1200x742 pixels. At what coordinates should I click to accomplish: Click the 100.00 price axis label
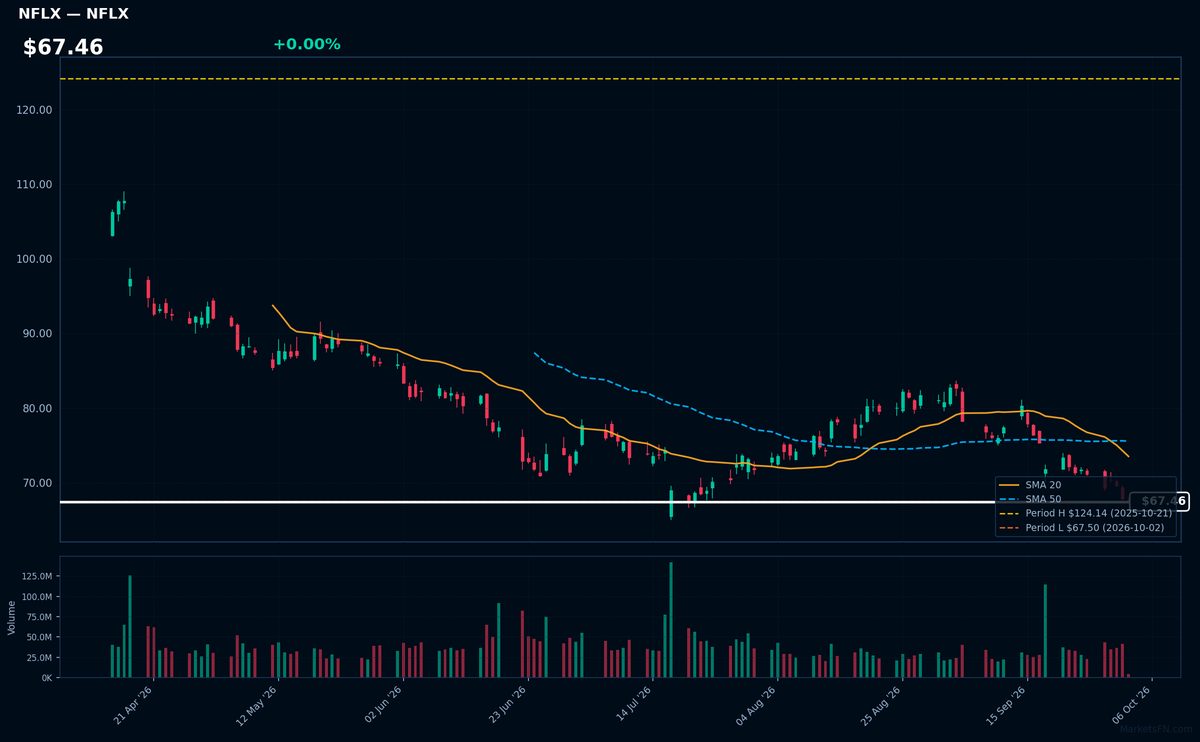coord(34,259)
